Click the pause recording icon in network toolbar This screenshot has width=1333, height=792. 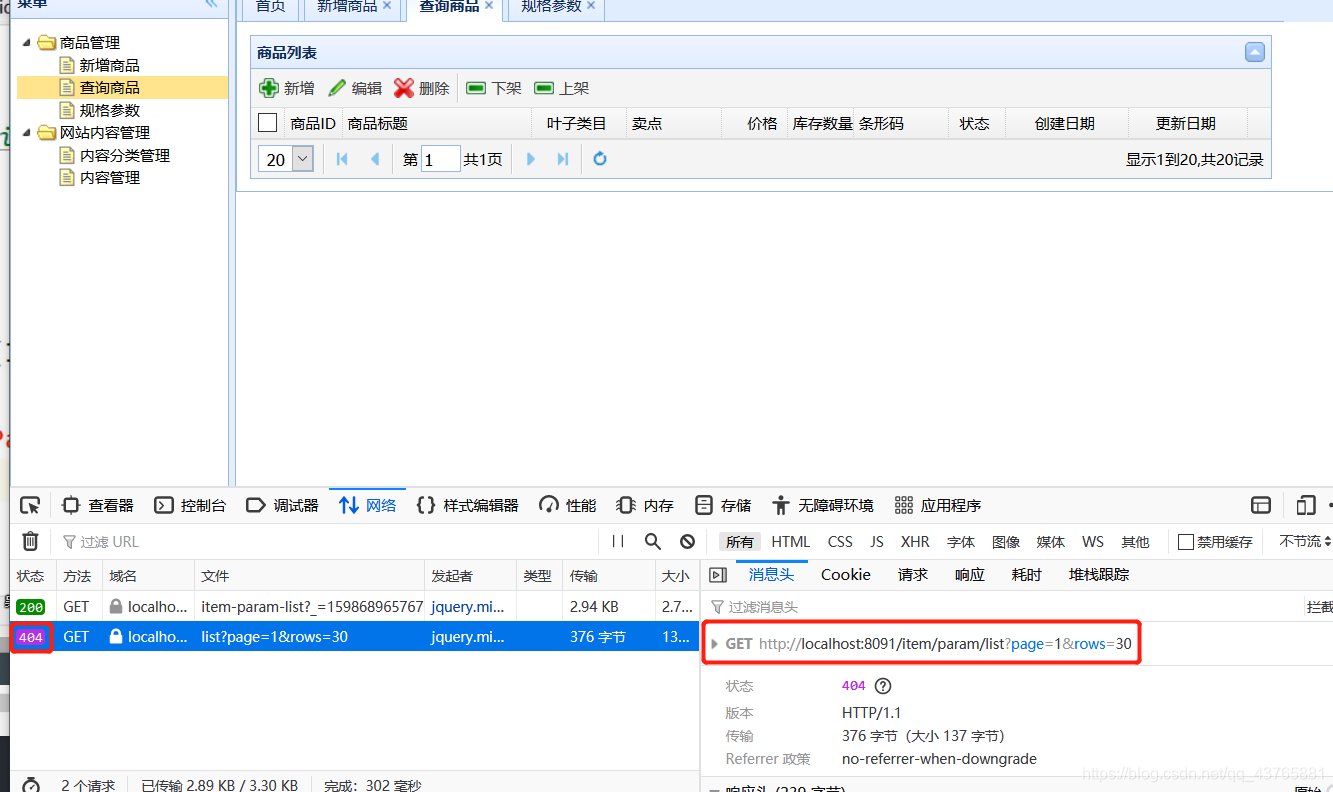pos(618,541)
